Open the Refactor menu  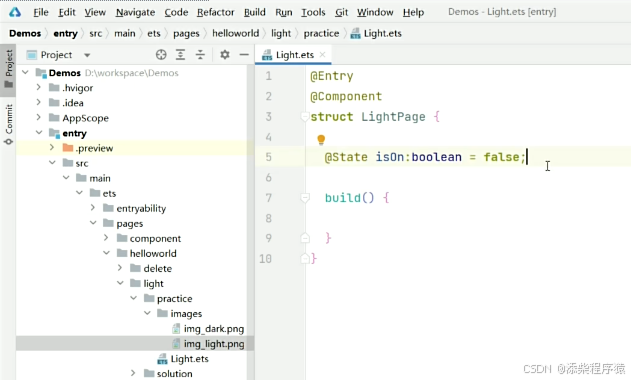point(215,12)
